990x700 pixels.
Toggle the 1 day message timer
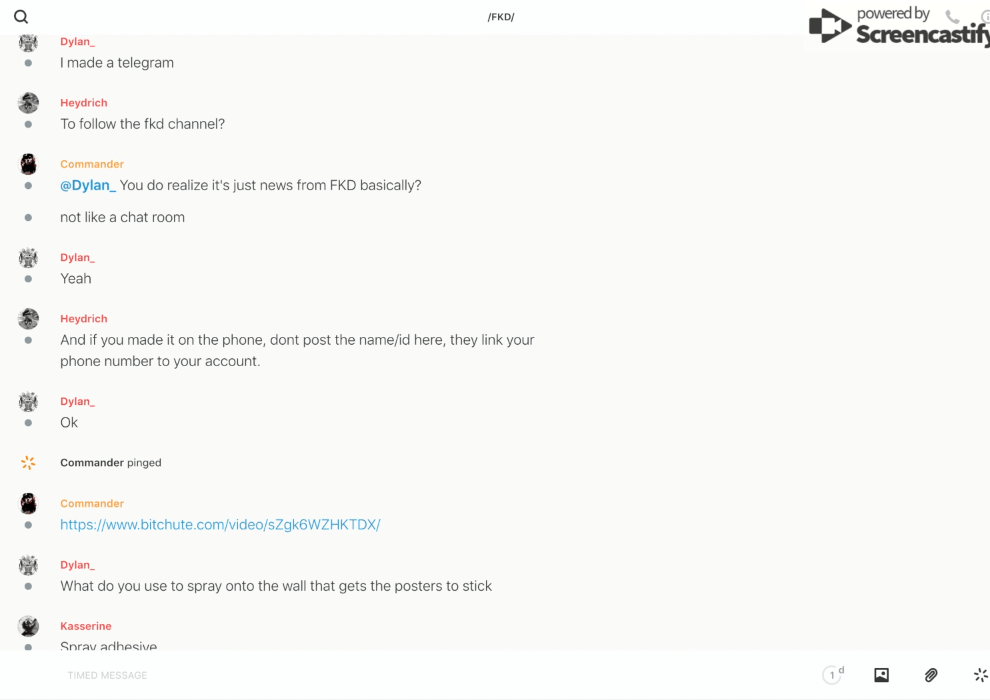[833, 675]
